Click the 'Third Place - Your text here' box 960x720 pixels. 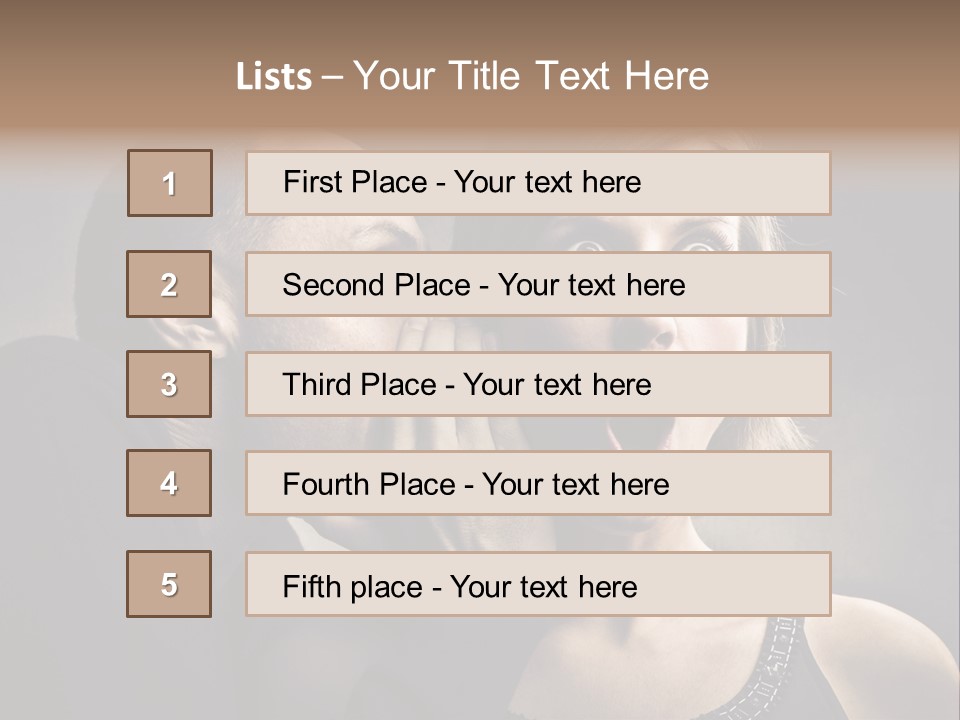538,384
